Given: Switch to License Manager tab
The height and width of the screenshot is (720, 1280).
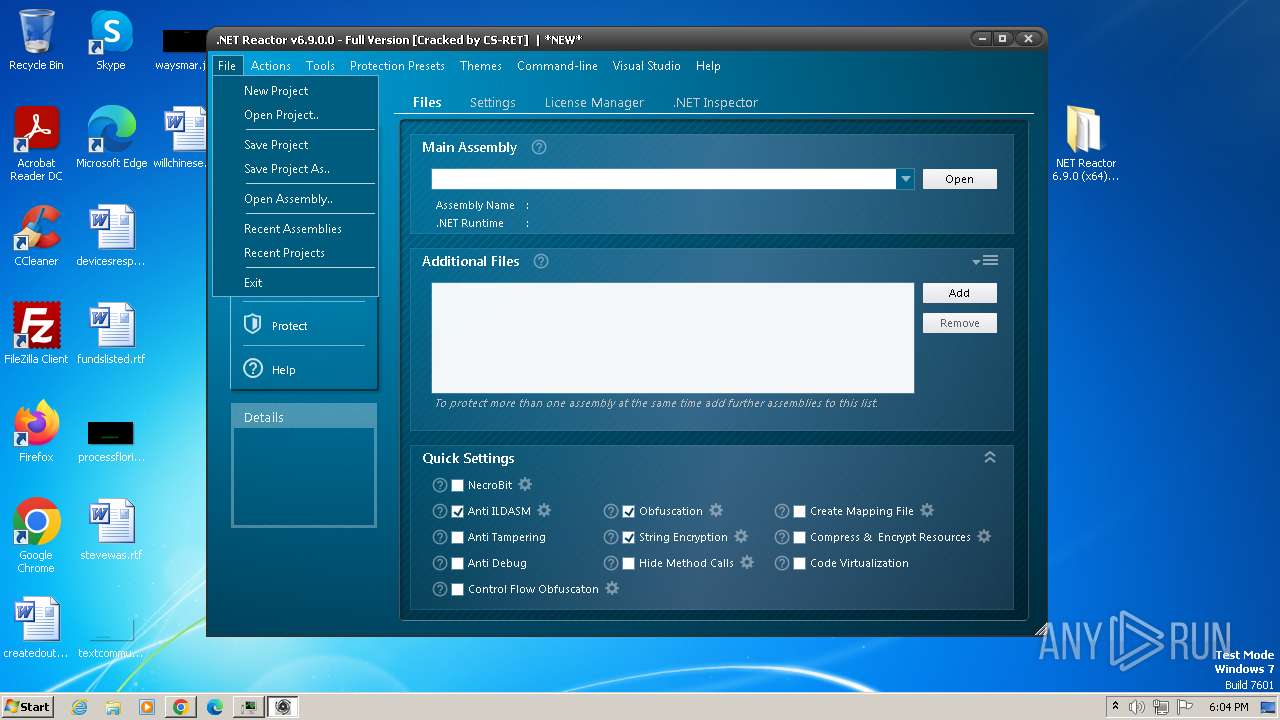Looking at the screenshot, I should (x=594, y=102).
